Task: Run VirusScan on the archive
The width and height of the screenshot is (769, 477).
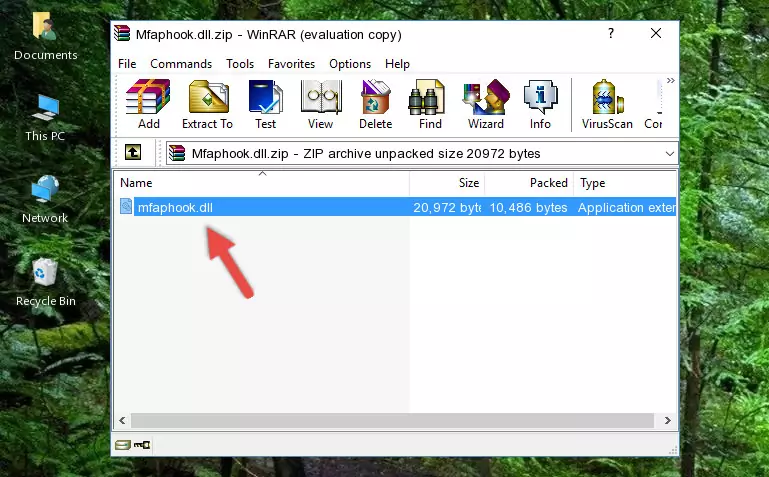Action: pyautogui.click(x=607, y=104)
